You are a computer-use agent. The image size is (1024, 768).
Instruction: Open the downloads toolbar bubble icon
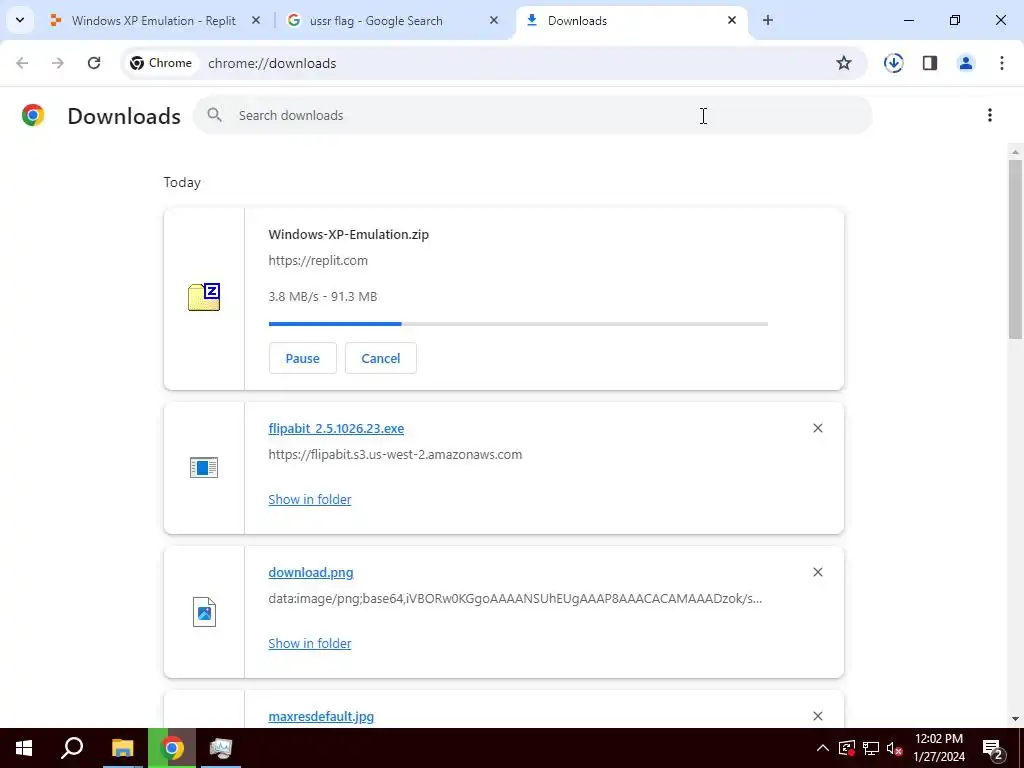tap(893, 63)
